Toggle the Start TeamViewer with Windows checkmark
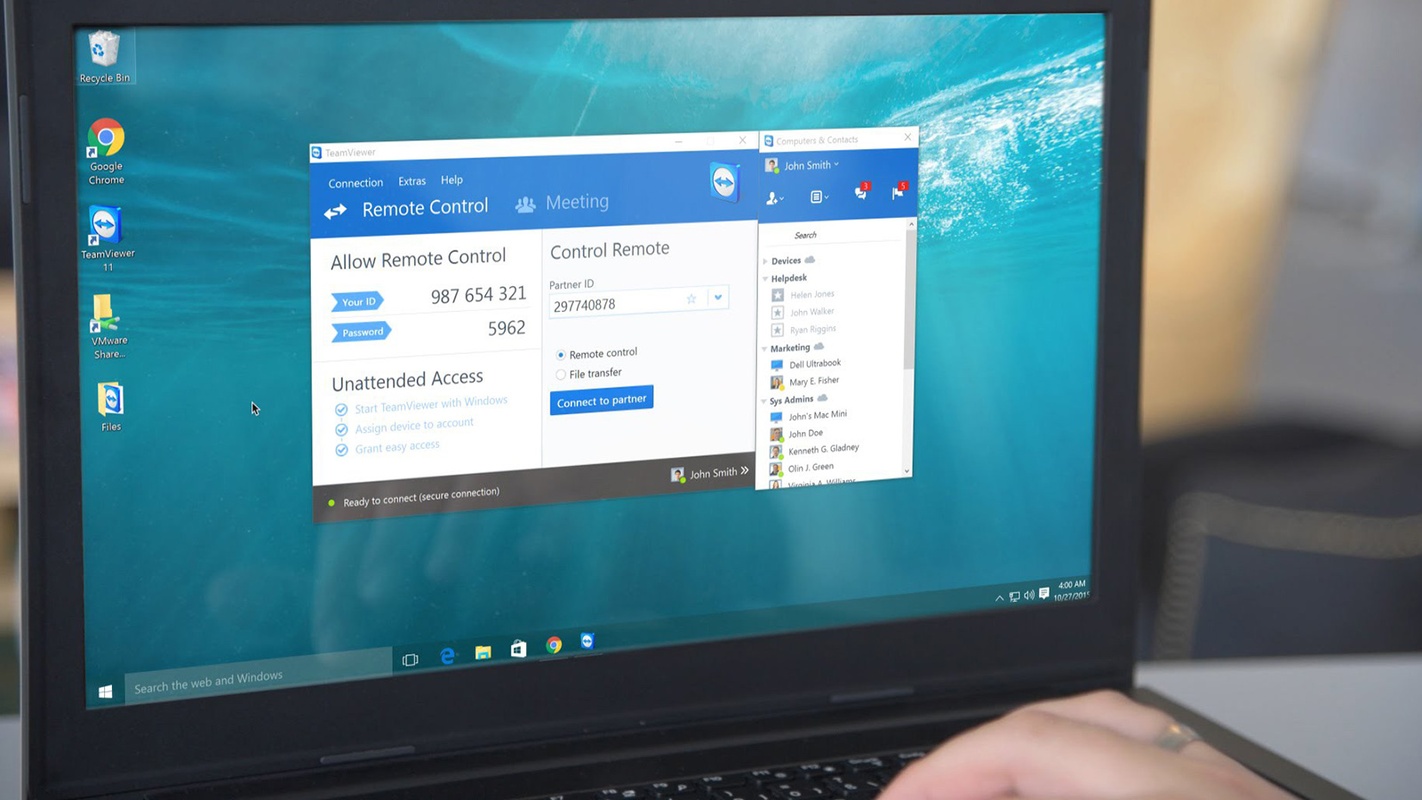The height and width of the screenshot is (800, 1422). point(341,410)
